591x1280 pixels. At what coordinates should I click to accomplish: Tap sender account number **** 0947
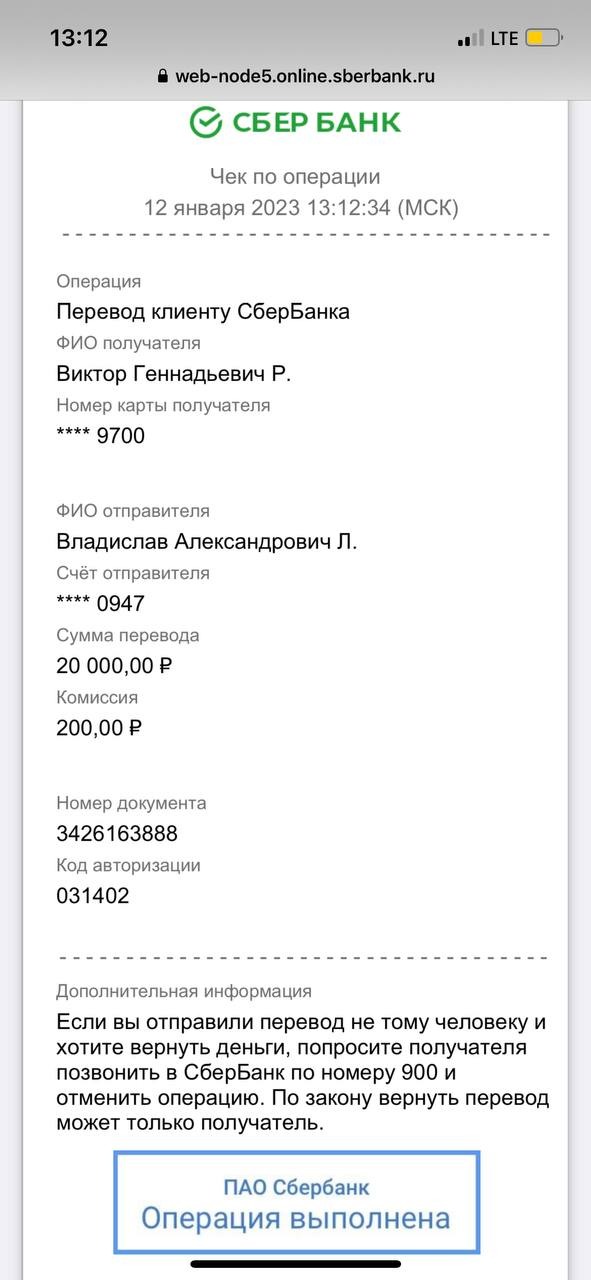click(x=101, y=604)
